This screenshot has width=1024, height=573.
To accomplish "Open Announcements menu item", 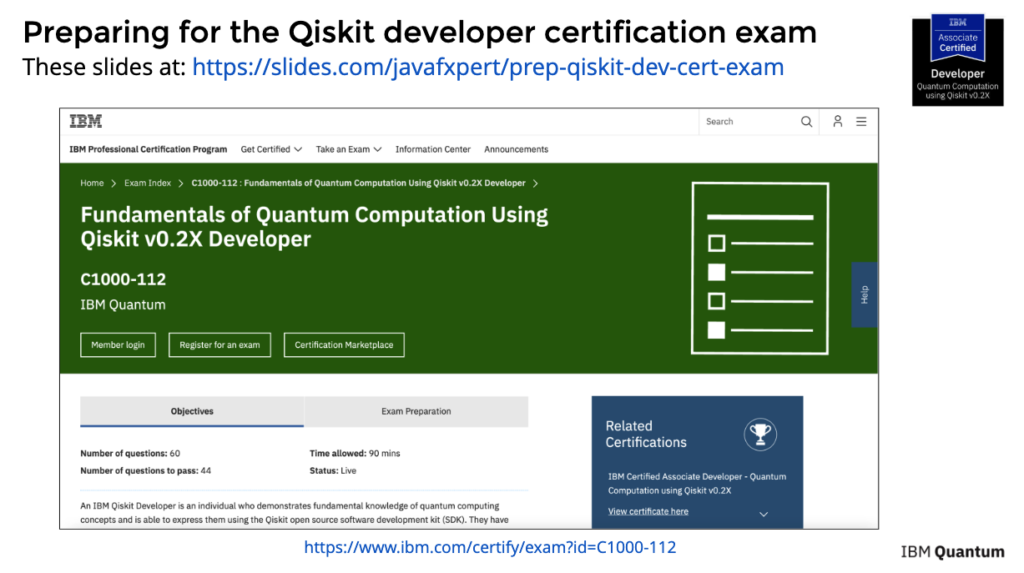I will [x=516, y=149].
